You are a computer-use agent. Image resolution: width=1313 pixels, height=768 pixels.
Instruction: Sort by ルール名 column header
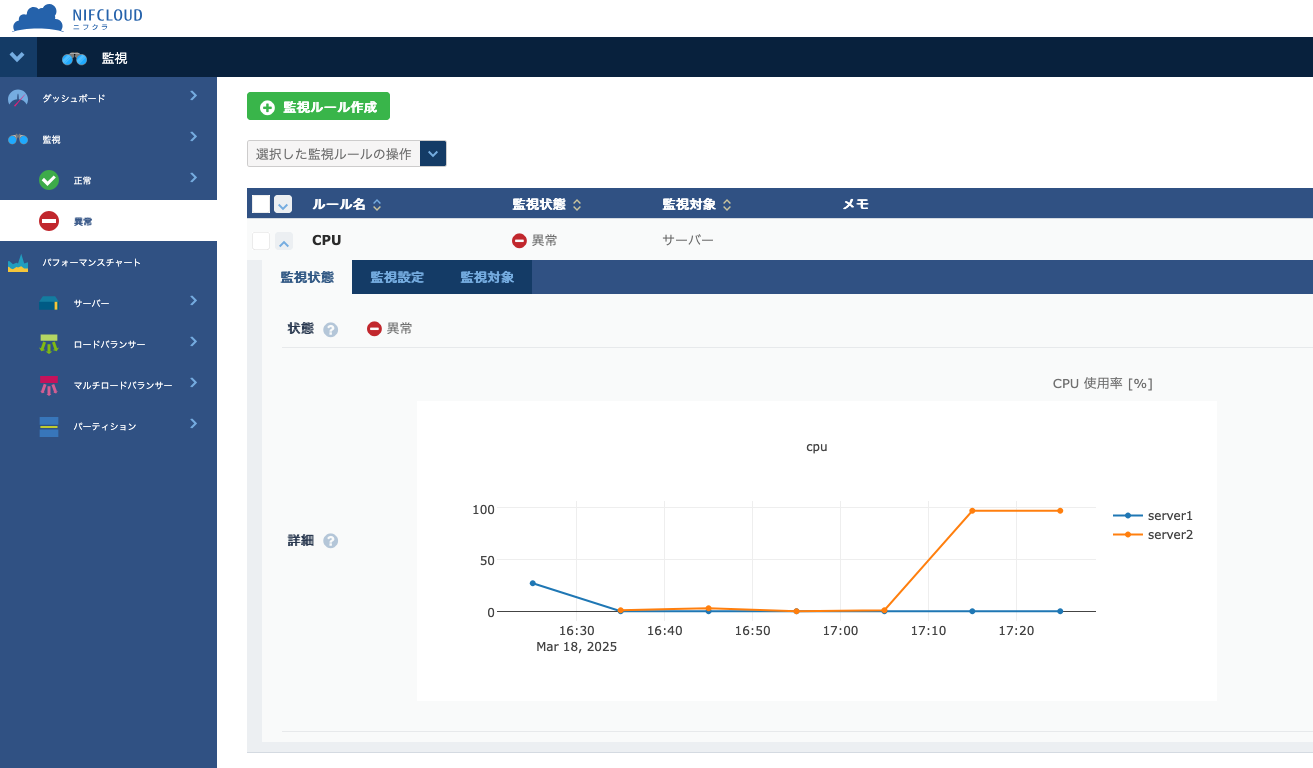346,204
